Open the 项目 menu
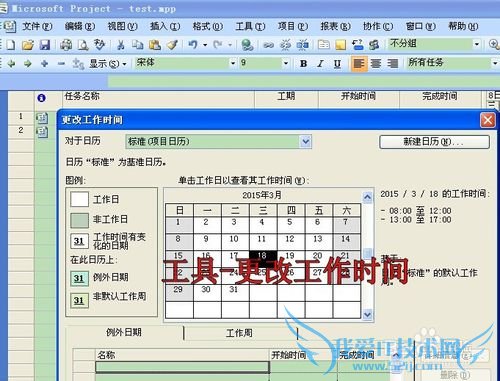 tap(293, 26)
